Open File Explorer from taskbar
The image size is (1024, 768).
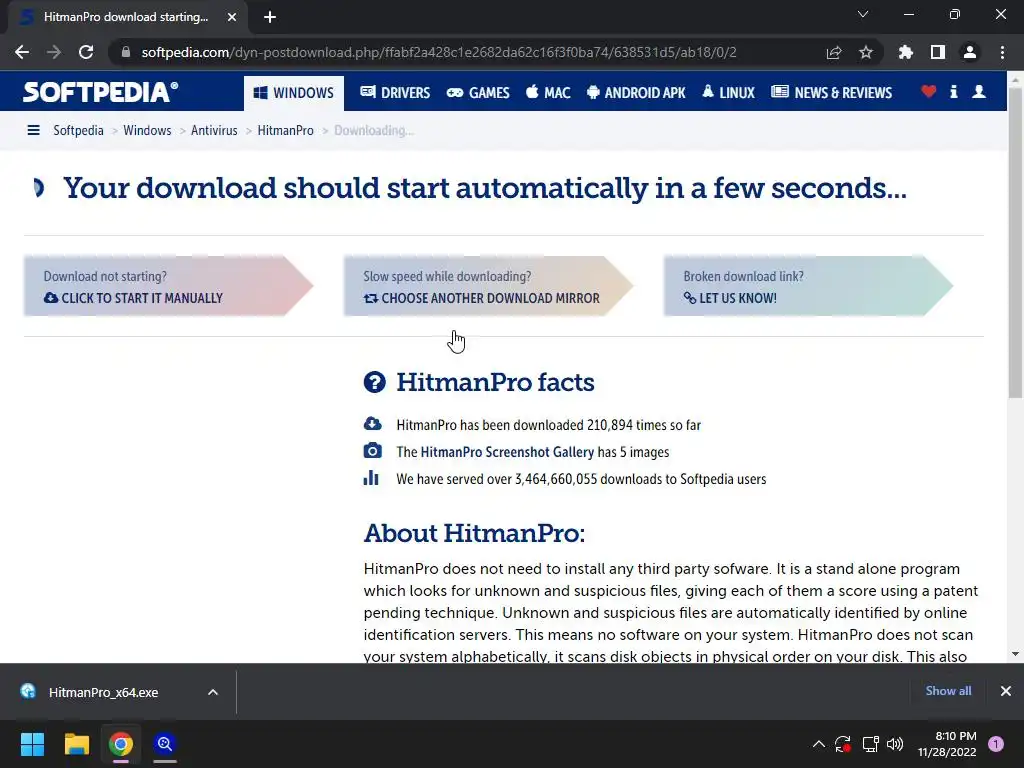coord(76,744)
